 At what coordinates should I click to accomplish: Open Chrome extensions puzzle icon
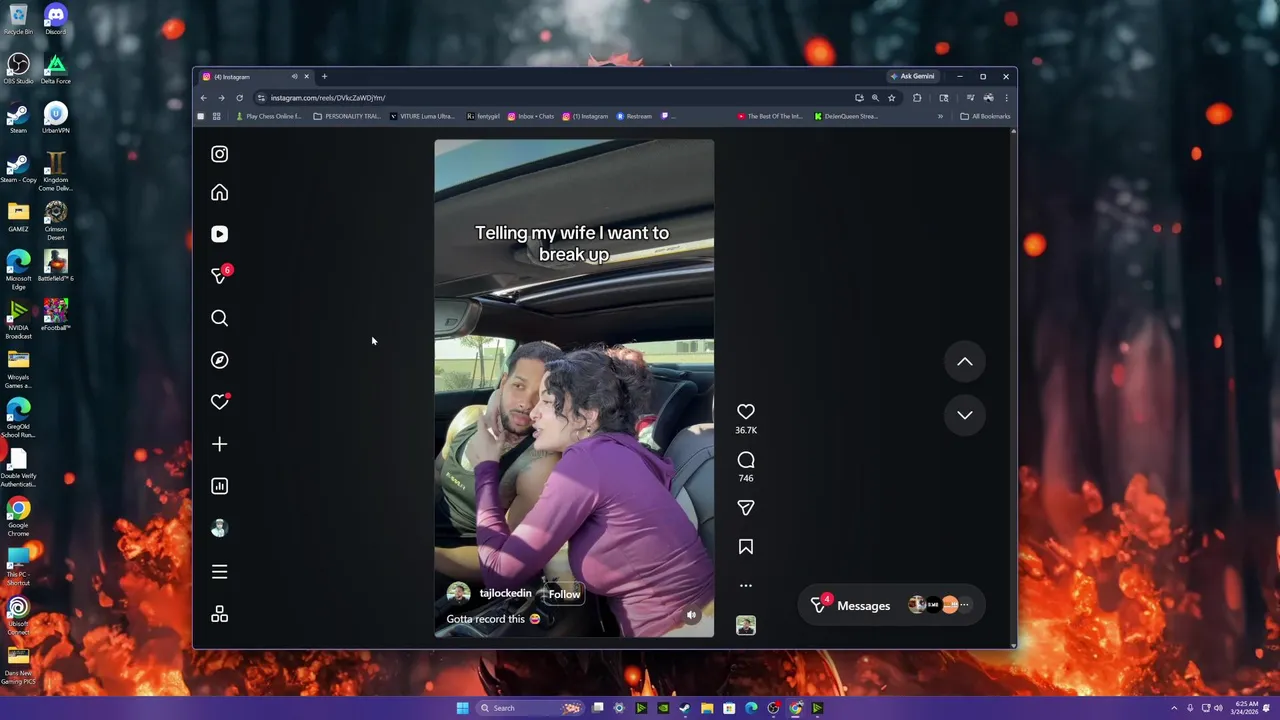click(917, 98)
